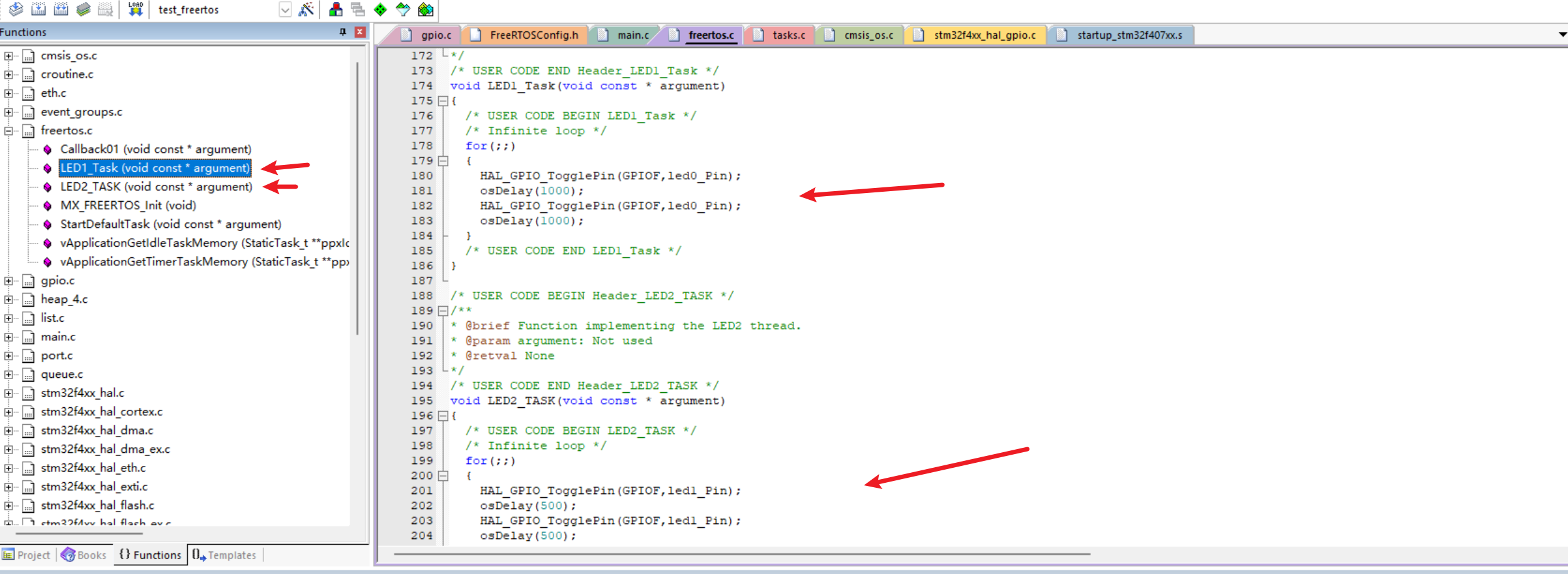Click the Rebuild all target files icon

[61, 9]
